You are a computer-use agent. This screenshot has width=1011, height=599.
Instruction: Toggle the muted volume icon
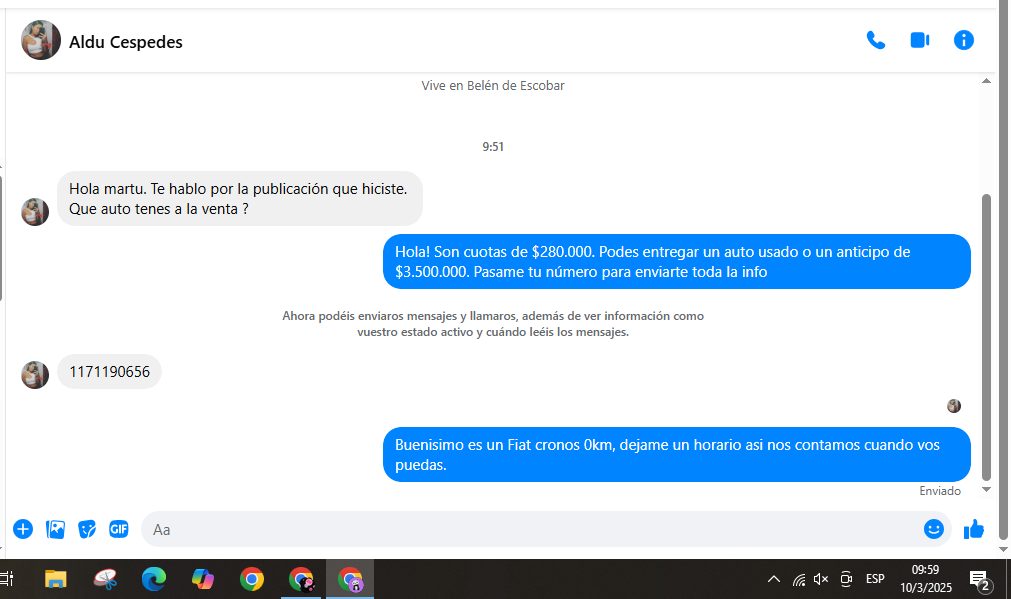point(821,579)
